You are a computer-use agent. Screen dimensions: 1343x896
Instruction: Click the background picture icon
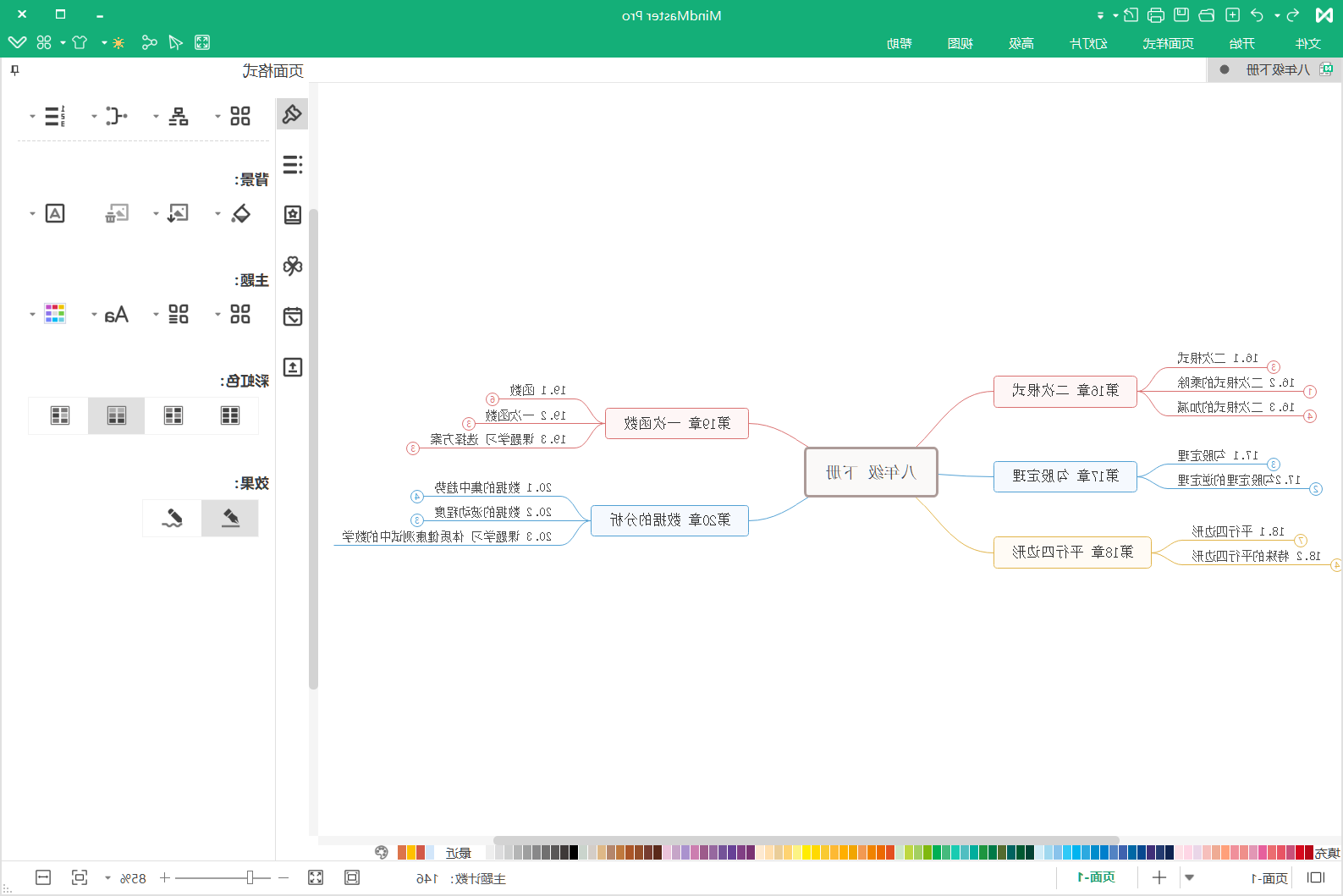coord(179,213)
